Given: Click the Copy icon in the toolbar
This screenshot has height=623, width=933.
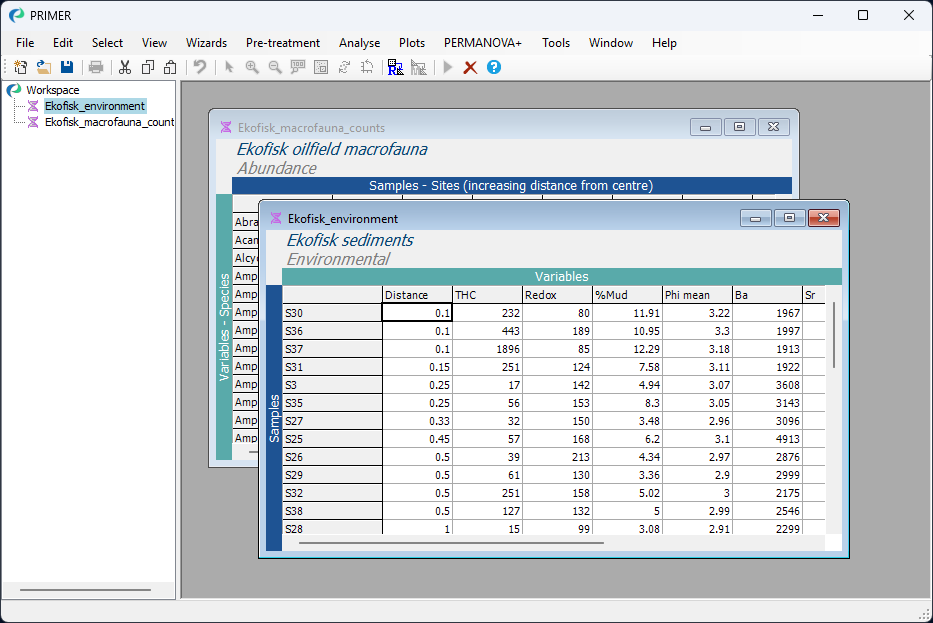Looking at the screenshot, I should pos(148,67).
